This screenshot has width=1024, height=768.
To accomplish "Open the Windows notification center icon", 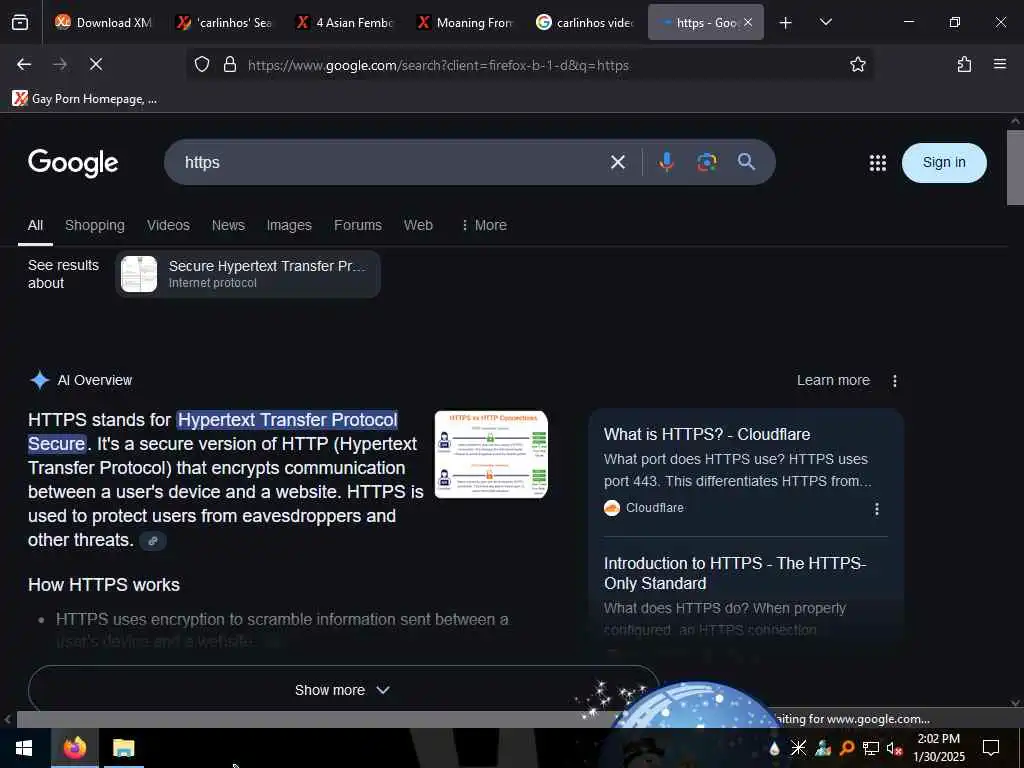I will pos(990,748).
